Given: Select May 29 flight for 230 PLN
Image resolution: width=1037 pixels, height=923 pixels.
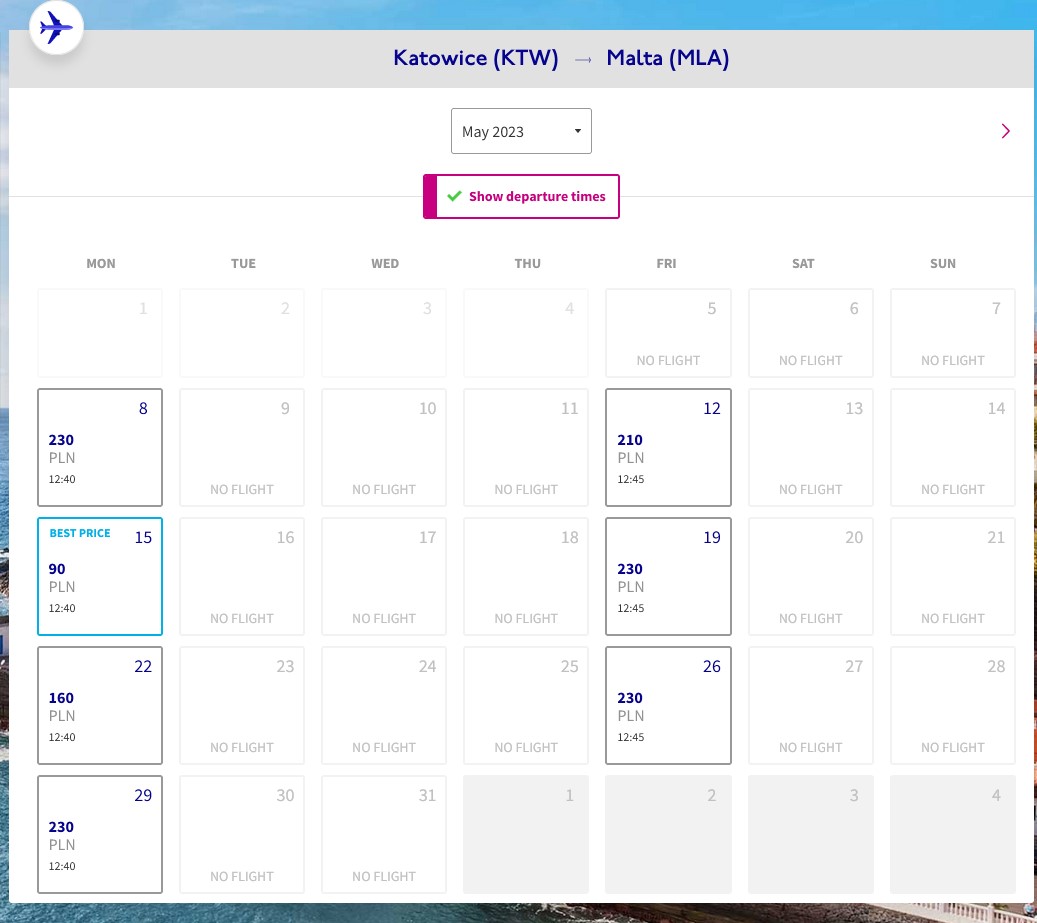Looking at the screenshot, I should click(x=100, y=834).
